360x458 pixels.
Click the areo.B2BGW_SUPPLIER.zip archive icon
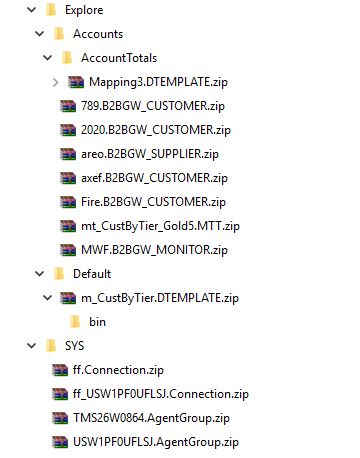68,154
